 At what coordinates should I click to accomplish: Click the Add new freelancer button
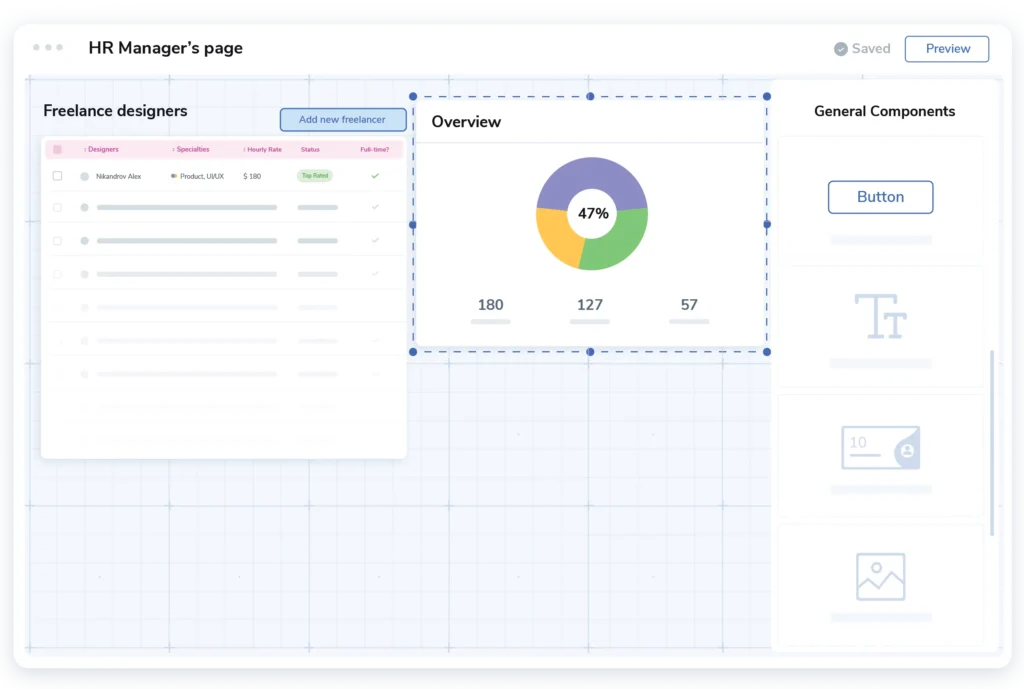[343, 119]
